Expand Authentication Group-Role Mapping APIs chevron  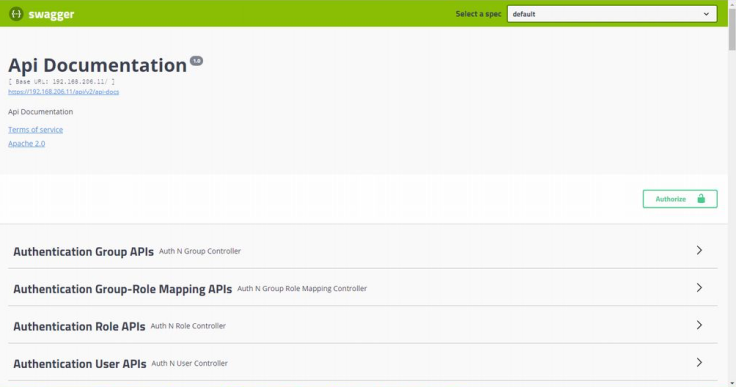pos(699,288)
